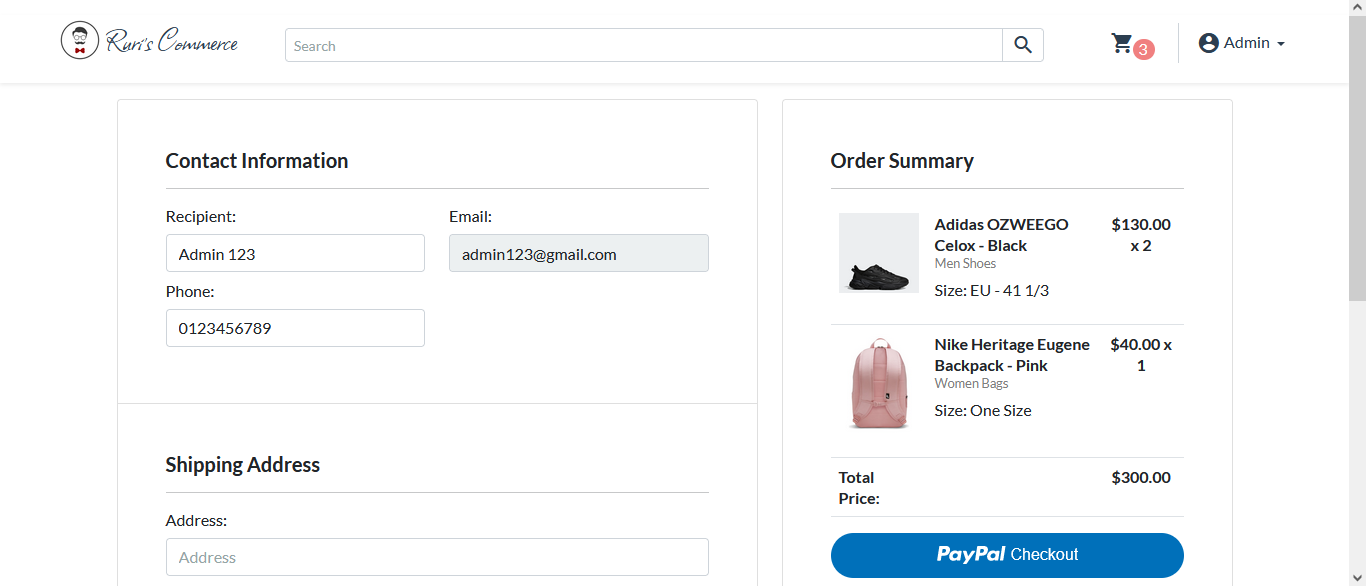Click the Men Shoes category label
This screenshot has height=586, width=1366.
click(964, 263)
